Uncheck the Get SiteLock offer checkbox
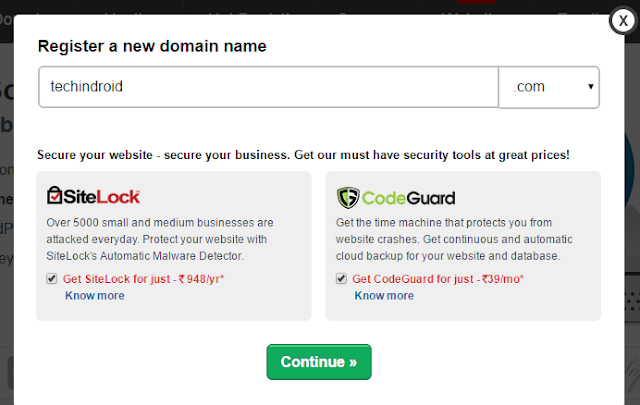640x405 pixels. pos(51,279)
